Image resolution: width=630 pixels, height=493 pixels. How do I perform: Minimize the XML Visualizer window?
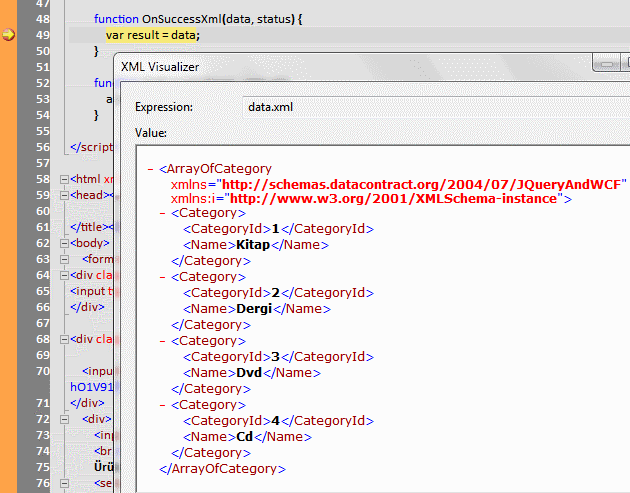(x=607, y=64)
